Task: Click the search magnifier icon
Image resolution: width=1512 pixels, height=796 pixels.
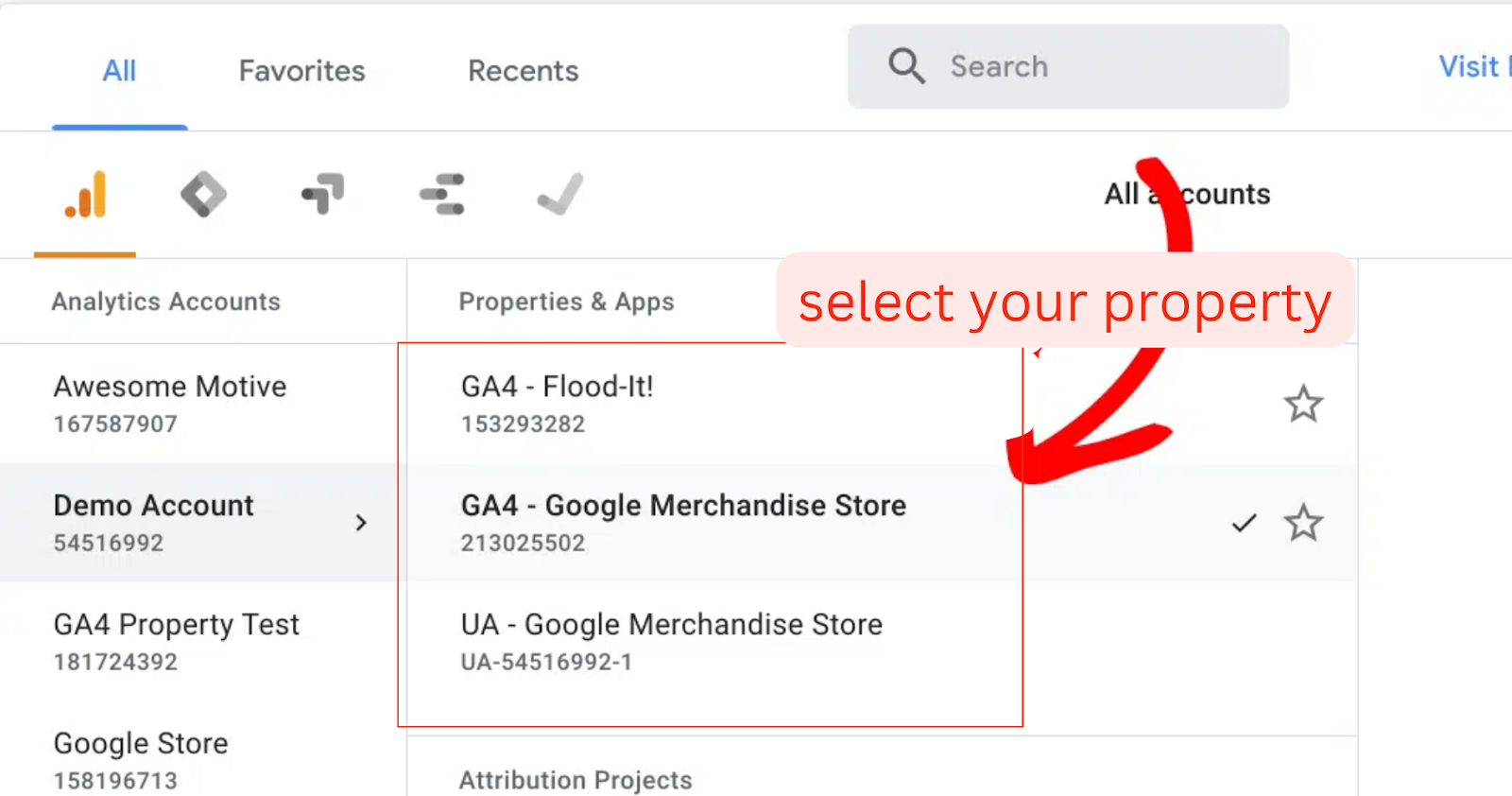Action: (x=906, y=66)
